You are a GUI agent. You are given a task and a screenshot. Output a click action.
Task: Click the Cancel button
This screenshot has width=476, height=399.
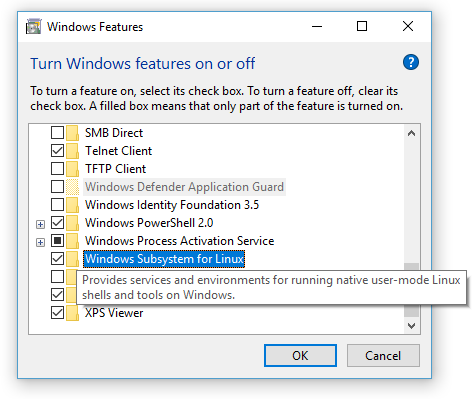[x=383, y=356]
